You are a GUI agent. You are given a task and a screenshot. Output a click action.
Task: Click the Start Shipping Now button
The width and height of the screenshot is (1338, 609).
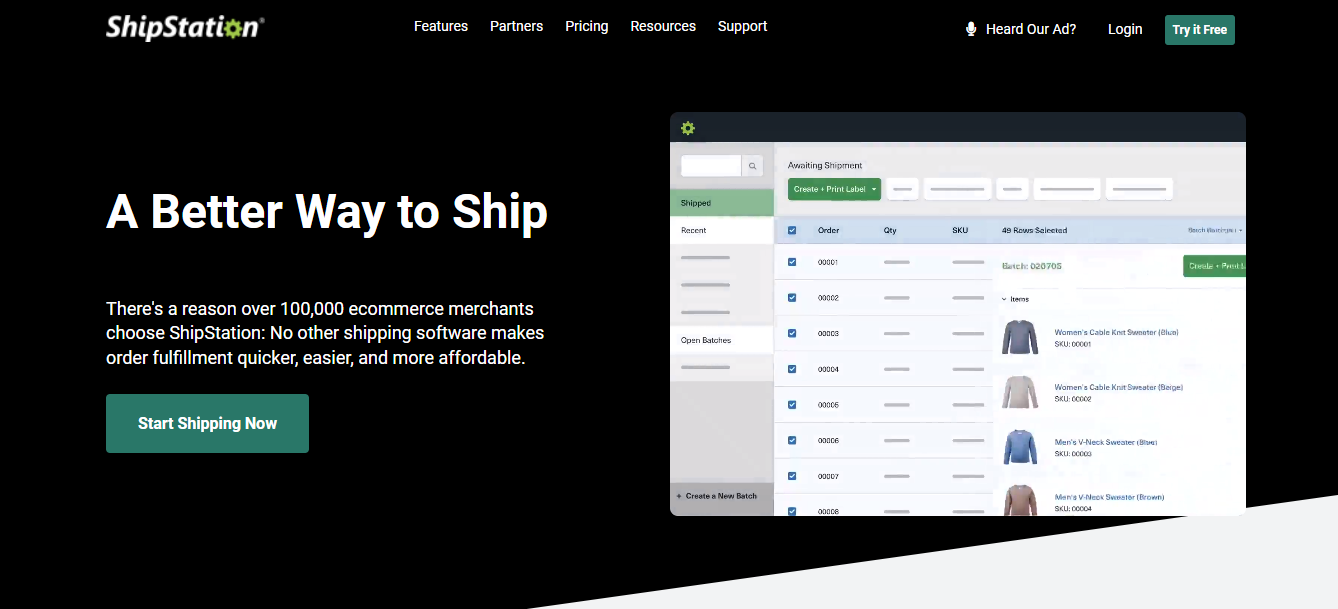tap(207, 423)
